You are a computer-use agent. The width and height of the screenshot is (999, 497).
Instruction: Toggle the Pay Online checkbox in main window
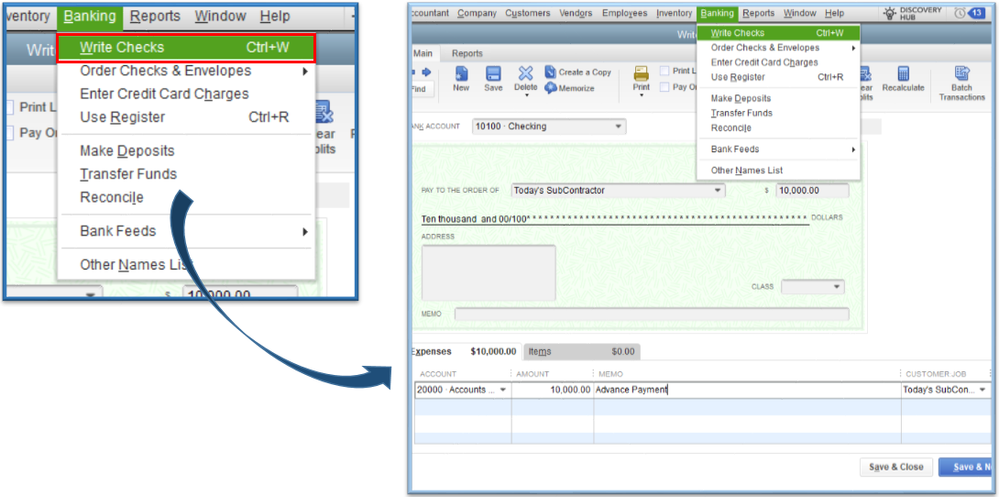664,87
